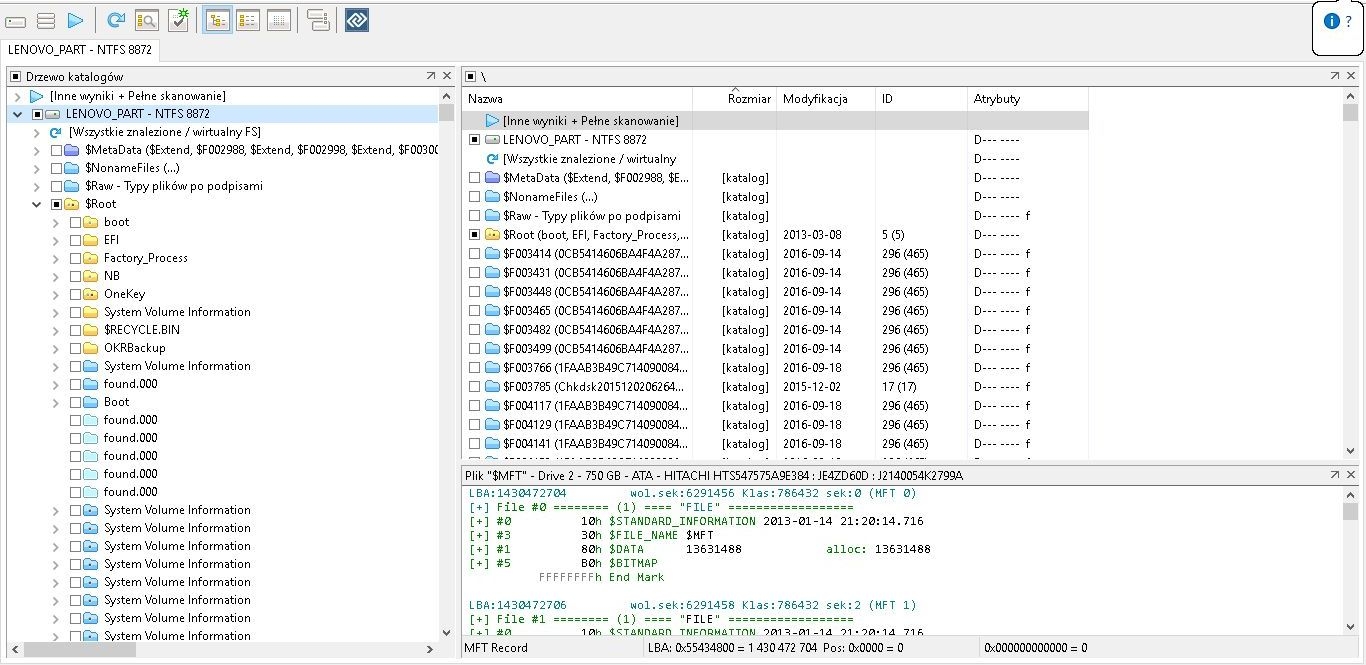The height and width of the screenshot is (665, 1366).
Task: Expand the OKRBackup folder node
Action: [x=55, y=348]
